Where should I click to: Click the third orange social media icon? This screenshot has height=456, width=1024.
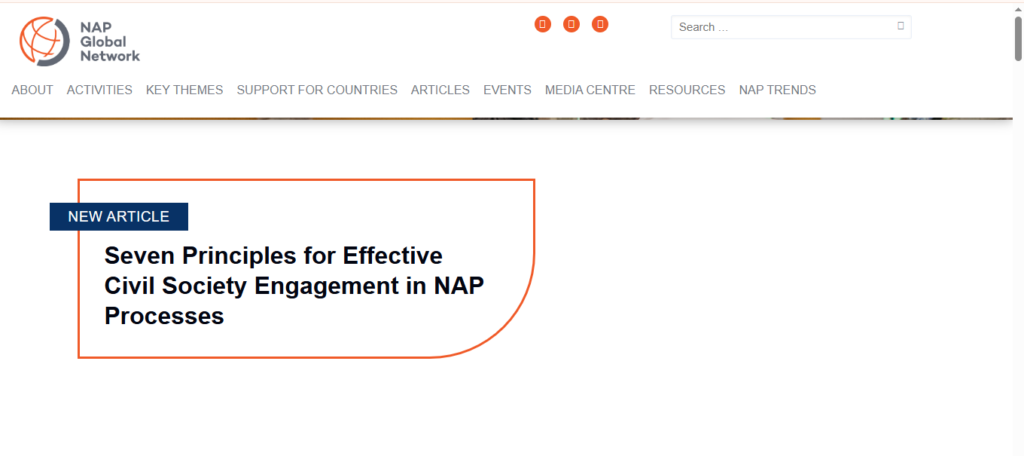pos(600,24)
